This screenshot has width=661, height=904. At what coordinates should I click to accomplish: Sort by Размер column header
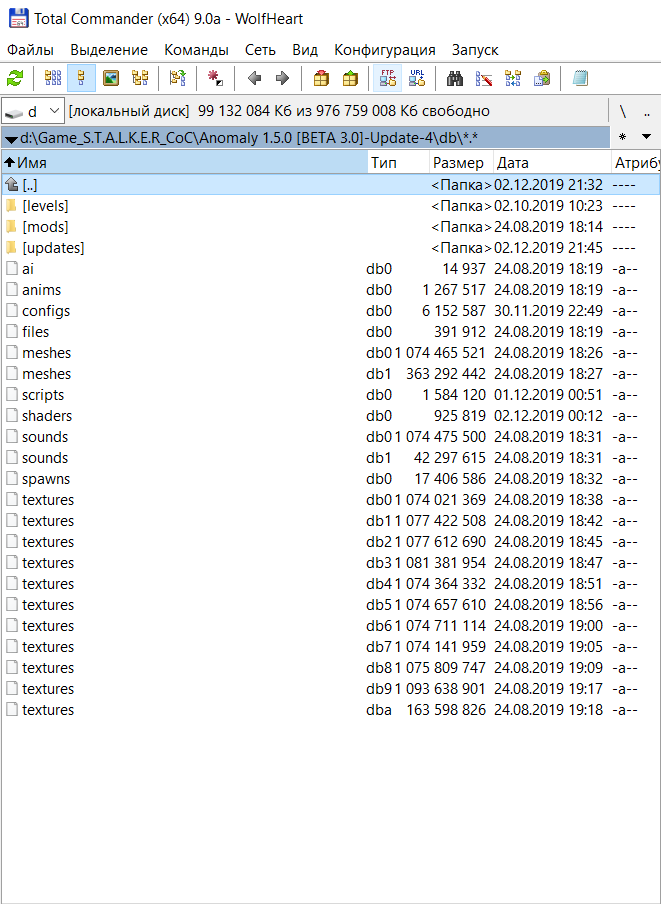[x=461, y=163]
